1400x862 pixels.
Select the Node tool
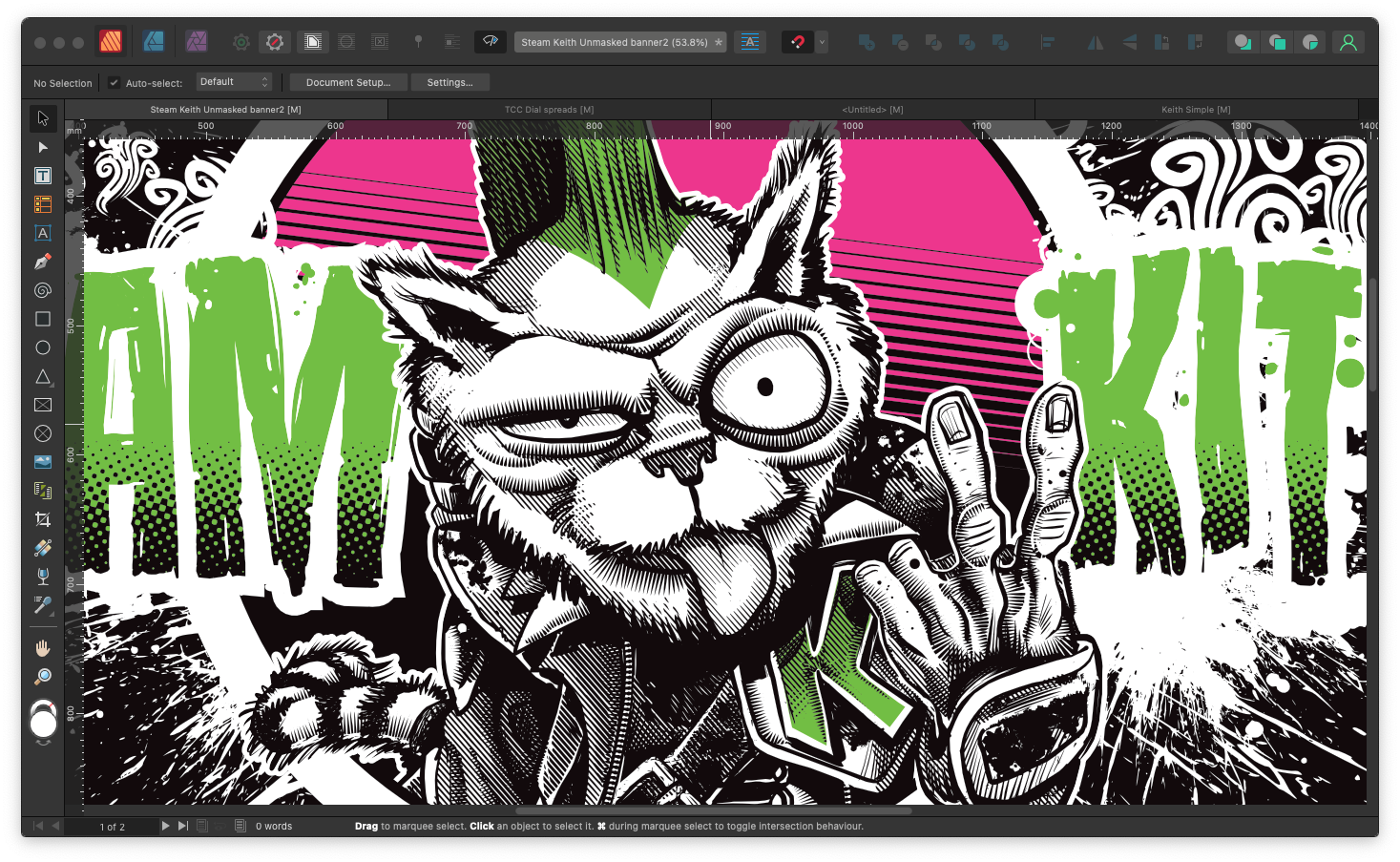click(43, 147)
